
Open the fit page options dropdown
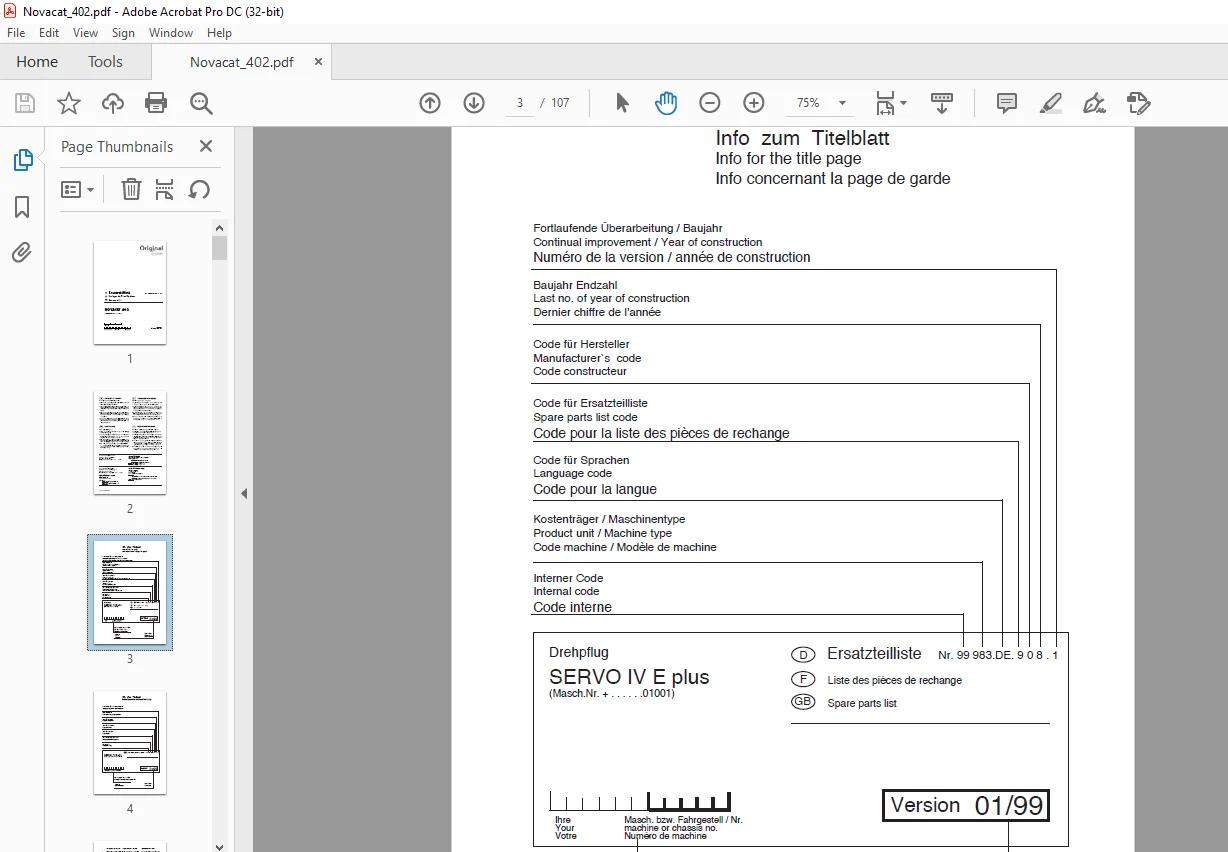891,103
